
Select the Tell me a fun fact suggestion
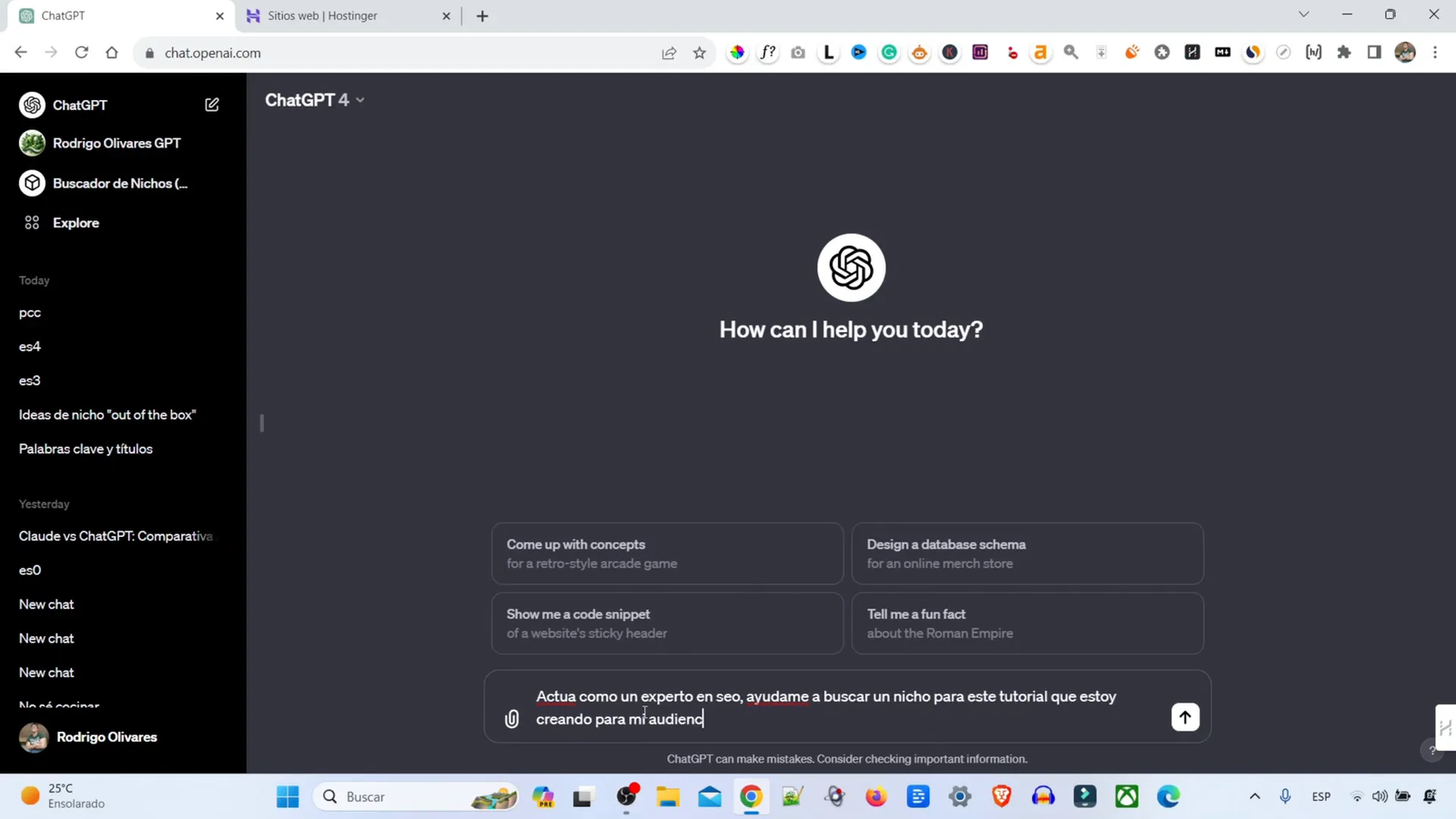(1026, 623)
